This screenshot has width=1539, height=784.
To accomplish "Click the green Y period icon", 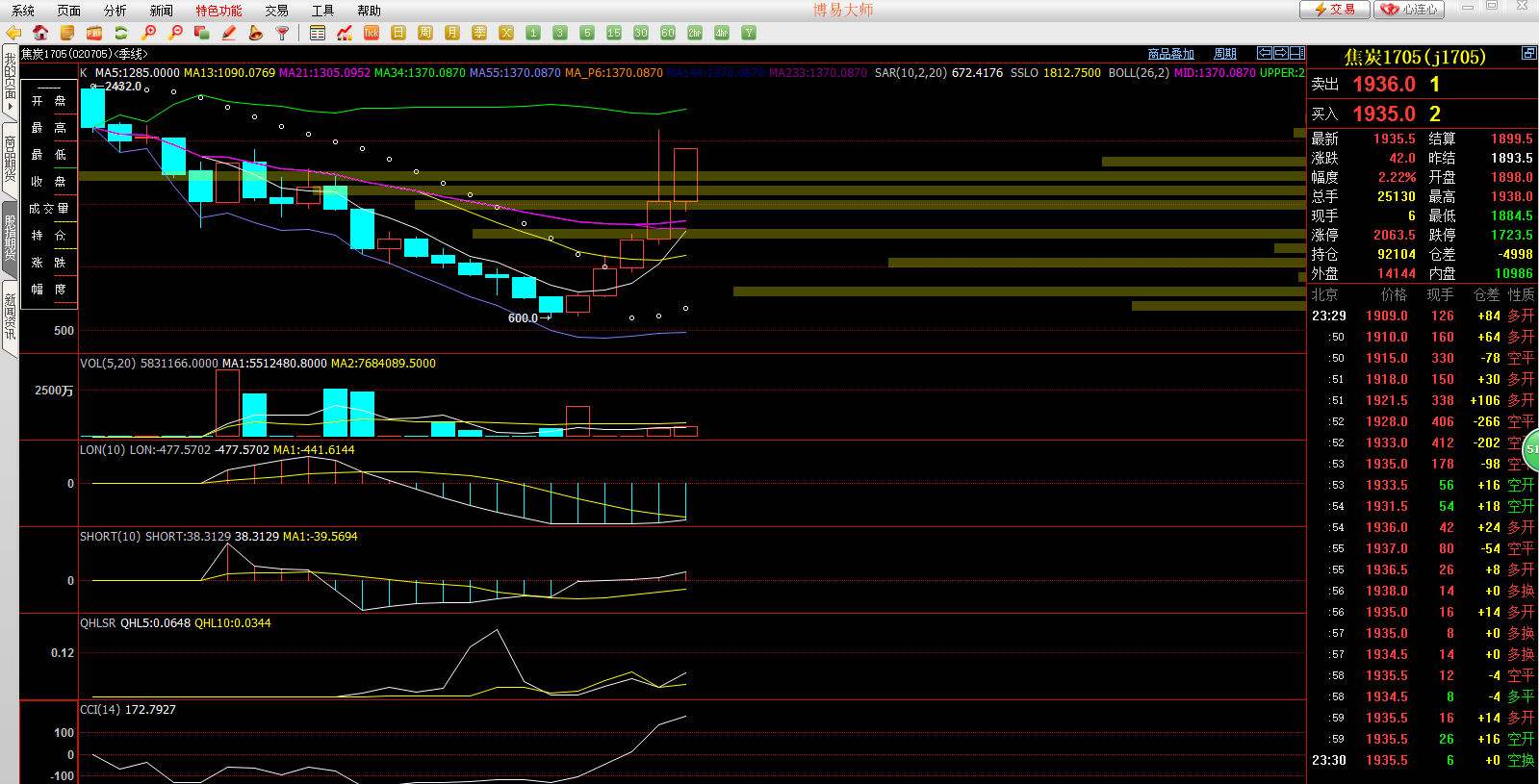I will tap(749, 33).
